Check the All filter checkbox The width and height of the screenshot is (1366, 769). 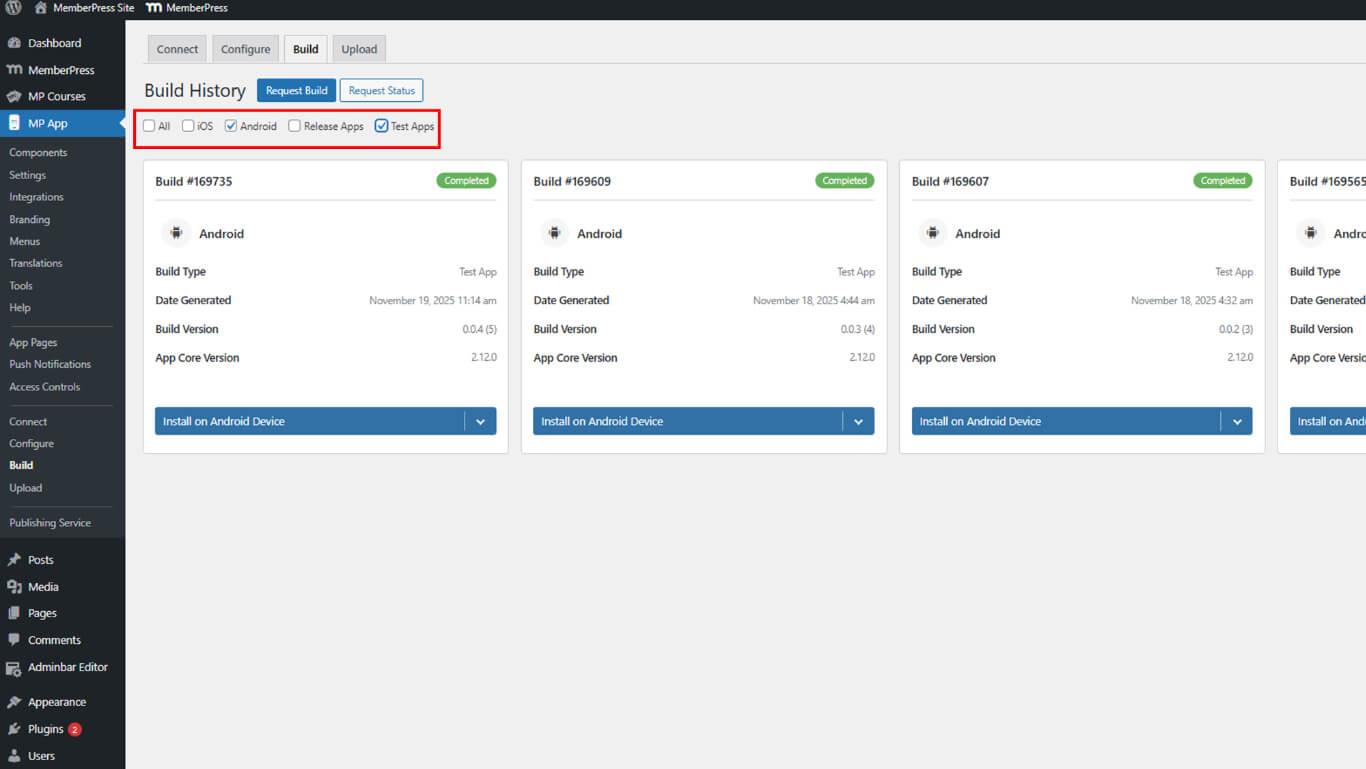[149, 126]
